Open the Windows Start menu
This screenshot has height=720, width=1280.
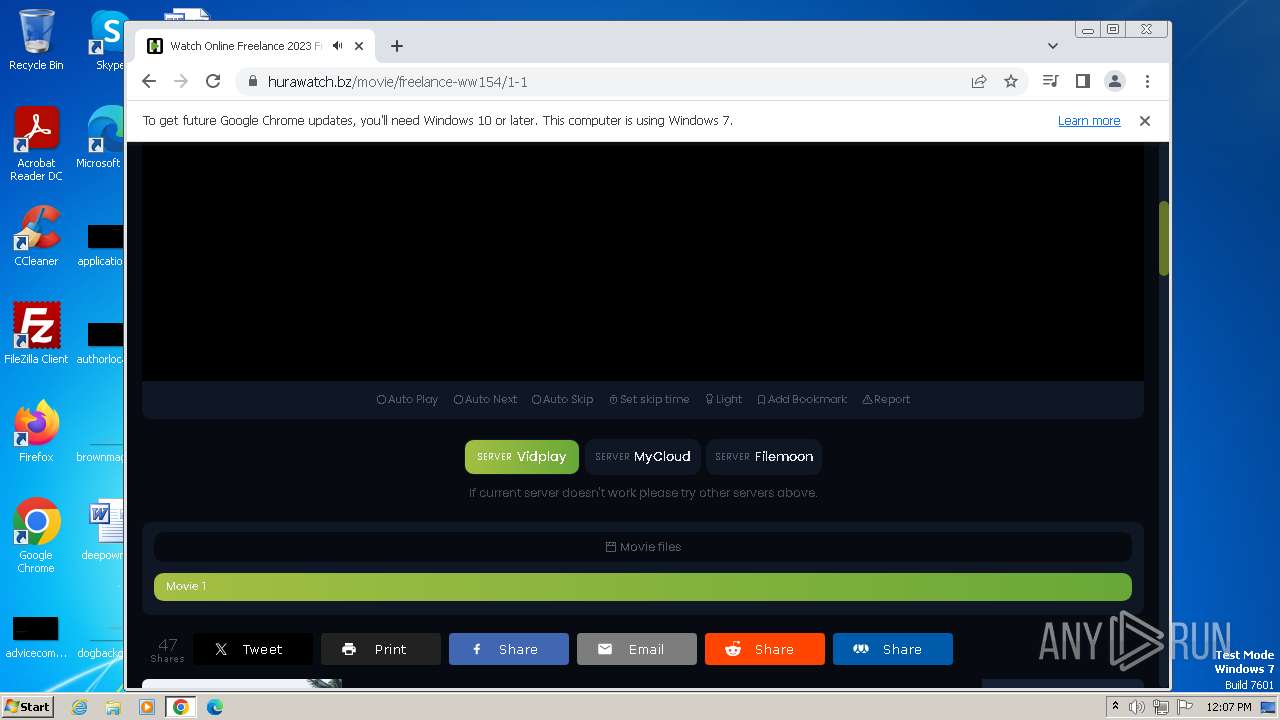coord(28,706)
